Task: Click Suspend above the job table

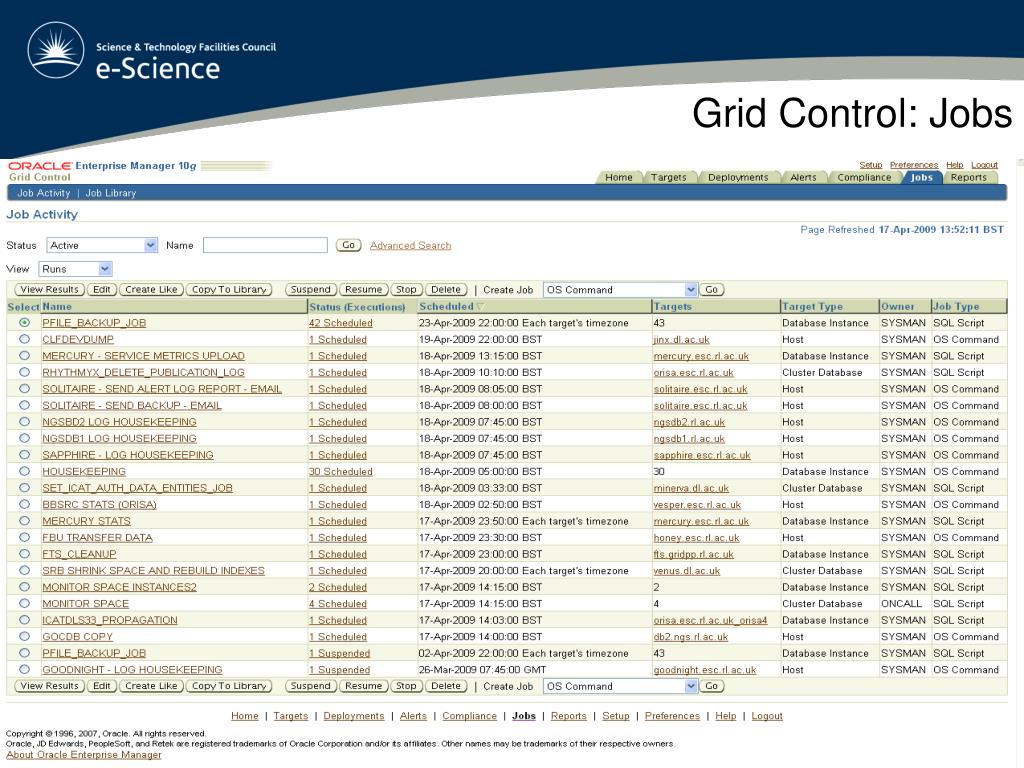Action: pyautogui.click(x=311, y=289)
